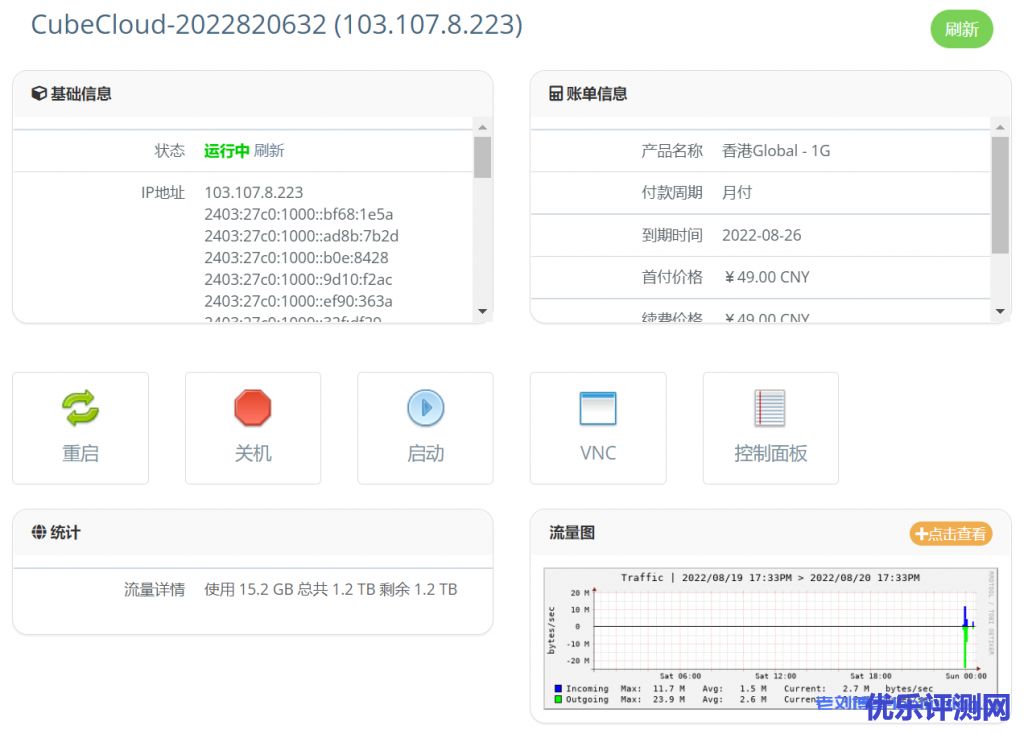Click scroll-down arrow in 基础信息 panel

[483, 311]
